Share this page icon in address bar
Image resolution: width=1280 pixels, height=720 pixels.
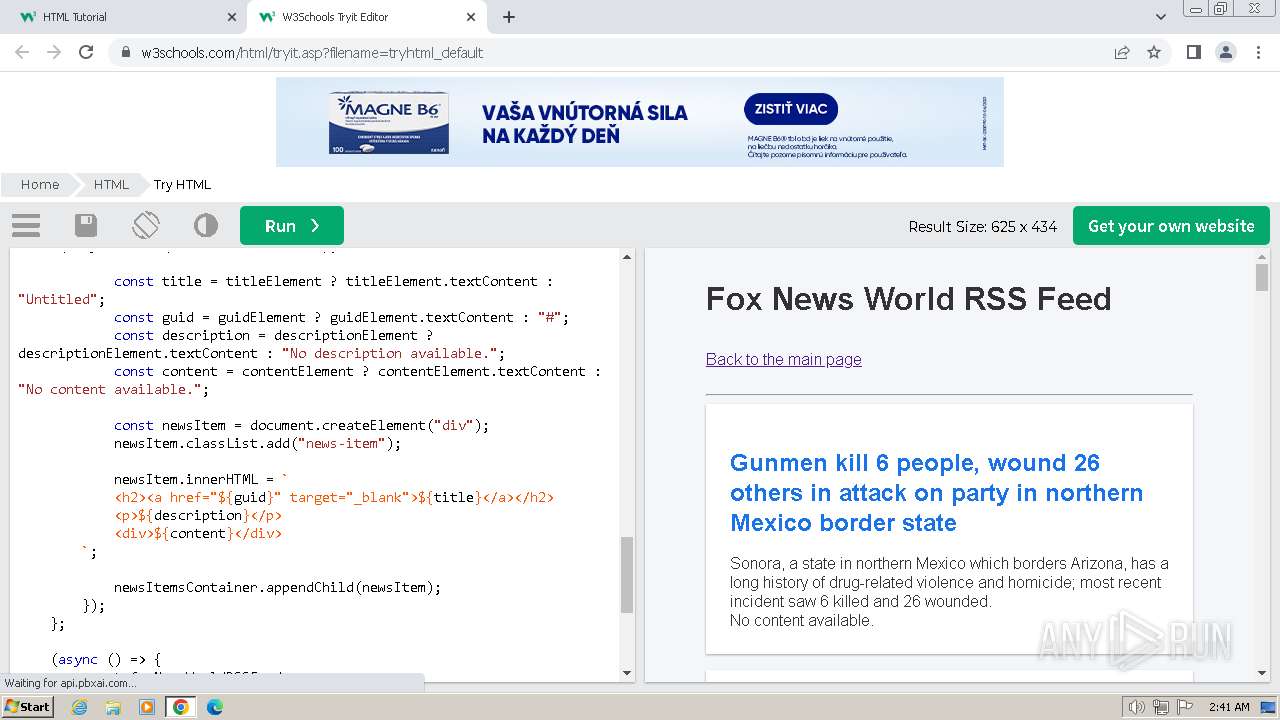1122,52
